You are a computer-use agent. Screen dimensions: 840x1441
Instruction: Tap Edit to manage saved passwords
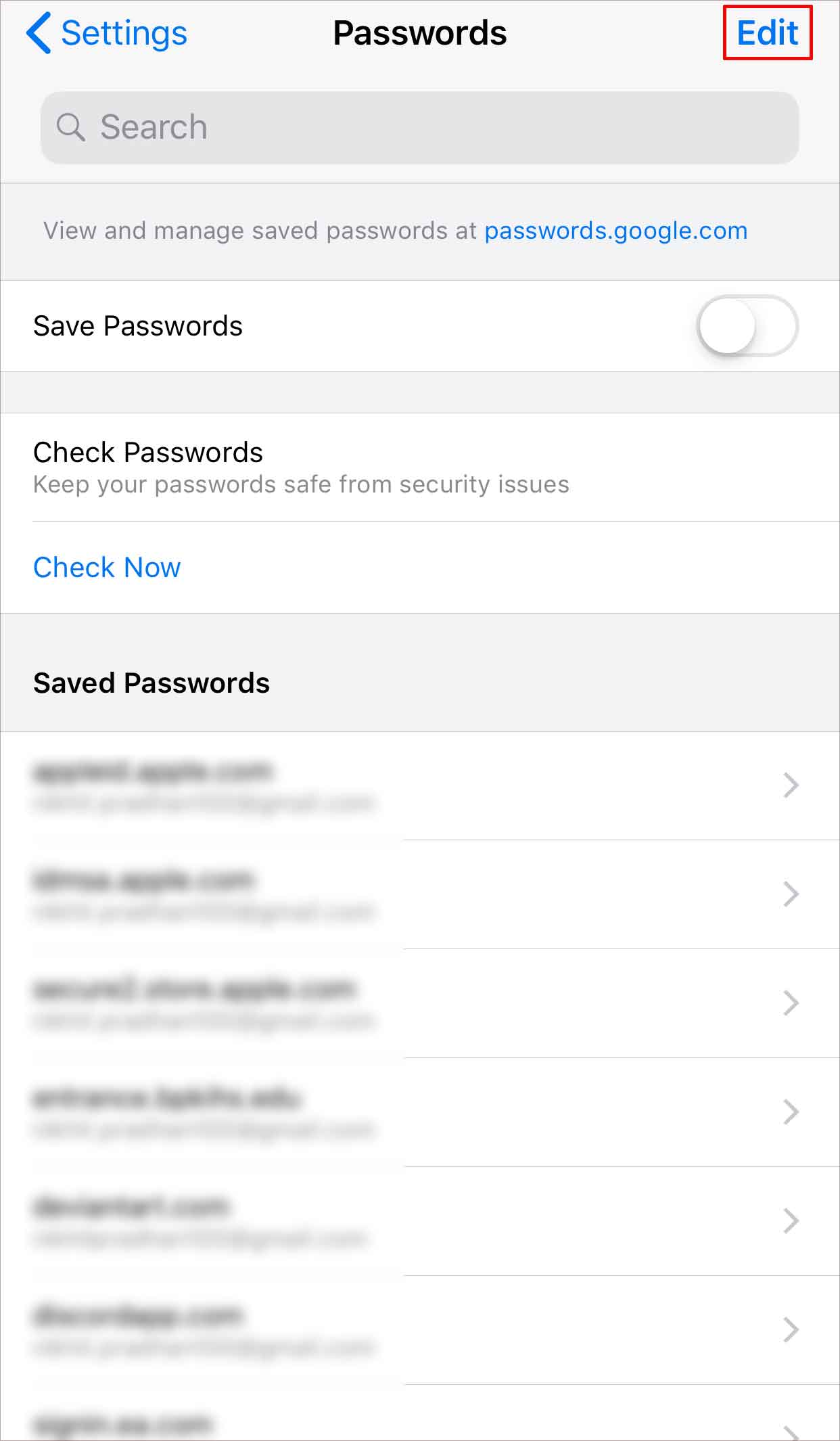point(767,33)
